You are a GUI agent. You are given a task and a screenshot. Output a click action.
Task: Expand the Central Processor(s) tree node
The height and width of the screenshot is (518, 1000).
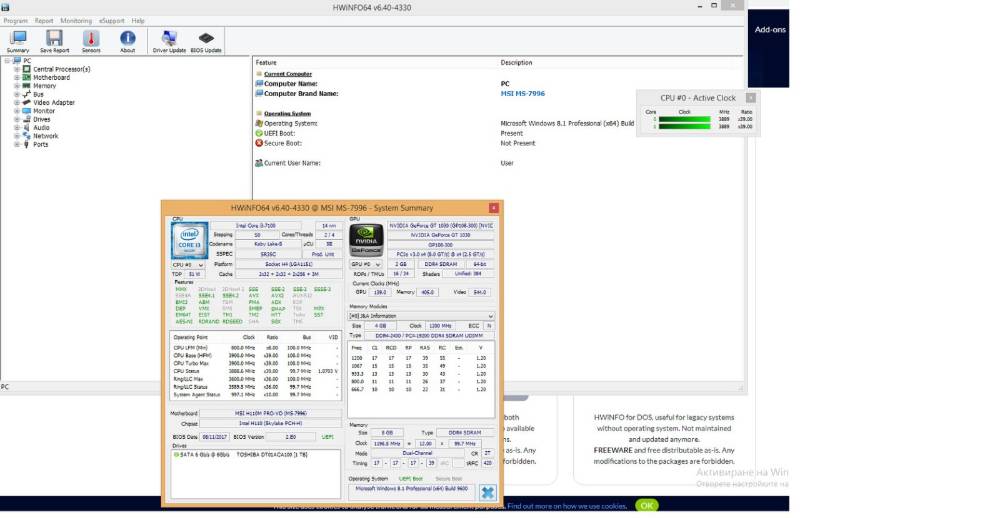pyautogui.click(x=17, y=69)
